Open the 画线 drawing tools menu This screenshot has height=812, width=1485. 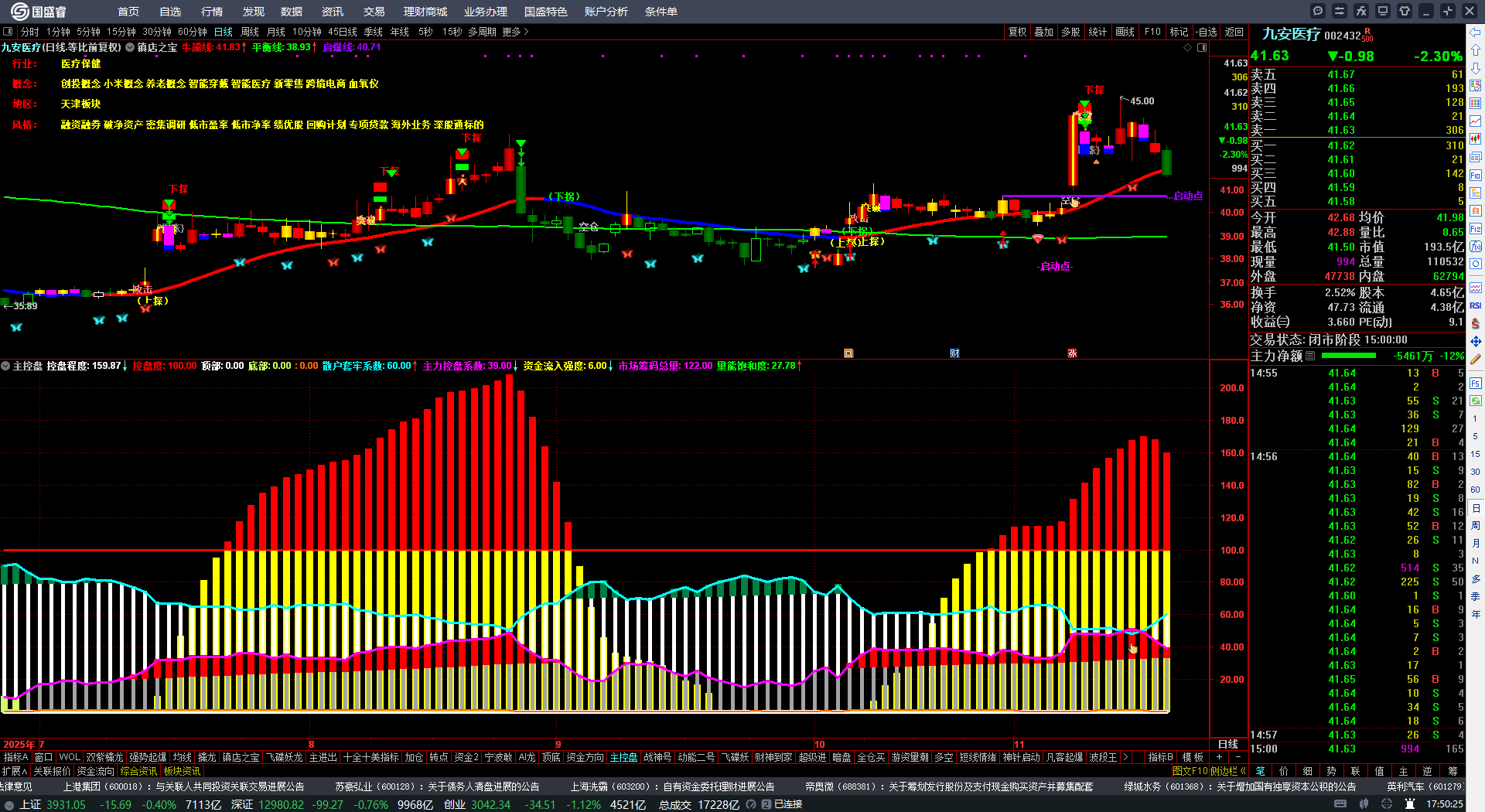[x=1125, y=32]
